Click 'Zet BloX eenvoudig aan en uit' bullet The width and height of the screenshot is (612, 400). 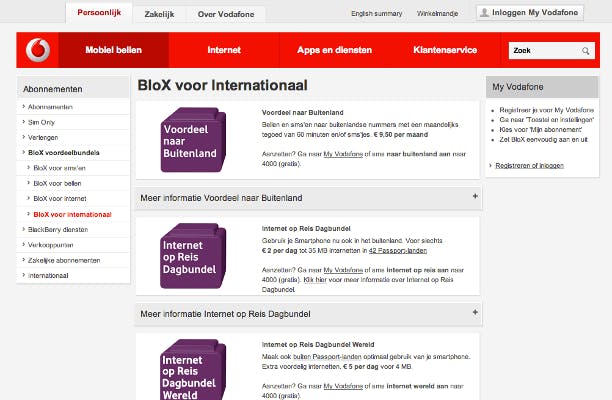543,139
